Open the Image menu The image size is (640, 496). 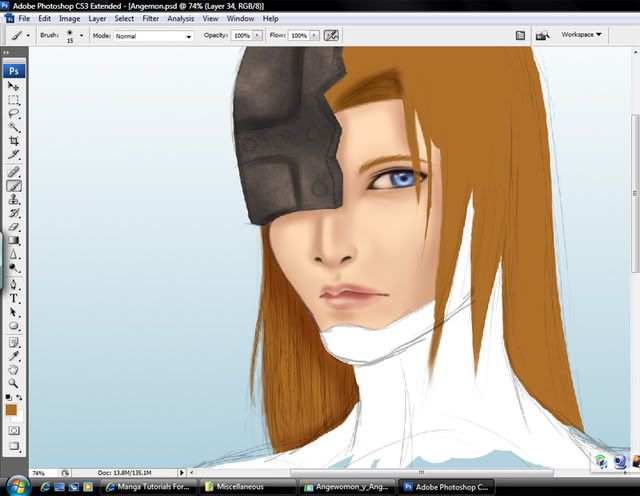69,19
